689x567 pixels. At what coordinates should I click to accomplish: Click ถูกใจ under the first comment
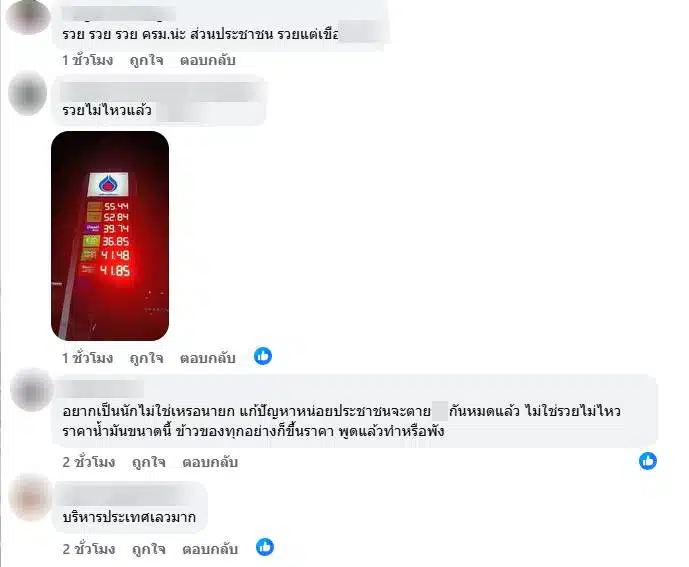(x=147, y=60)
